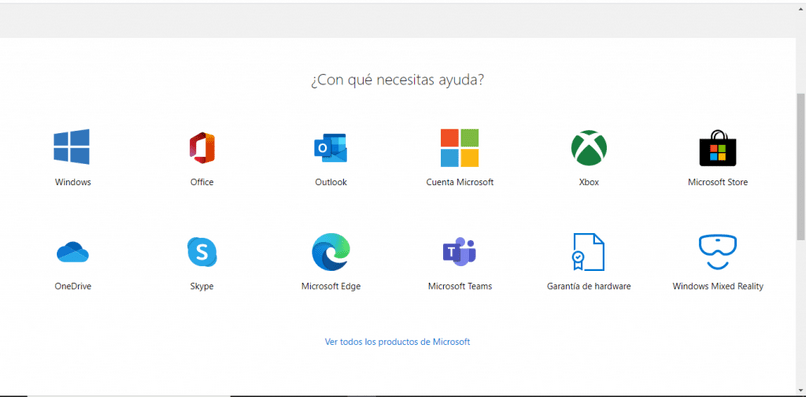Image resolution: width=806 pixels, height=397 pixels.
Task: Open the Cuenta Microsoft four-color logo
Action: click(x=460, y=148)
